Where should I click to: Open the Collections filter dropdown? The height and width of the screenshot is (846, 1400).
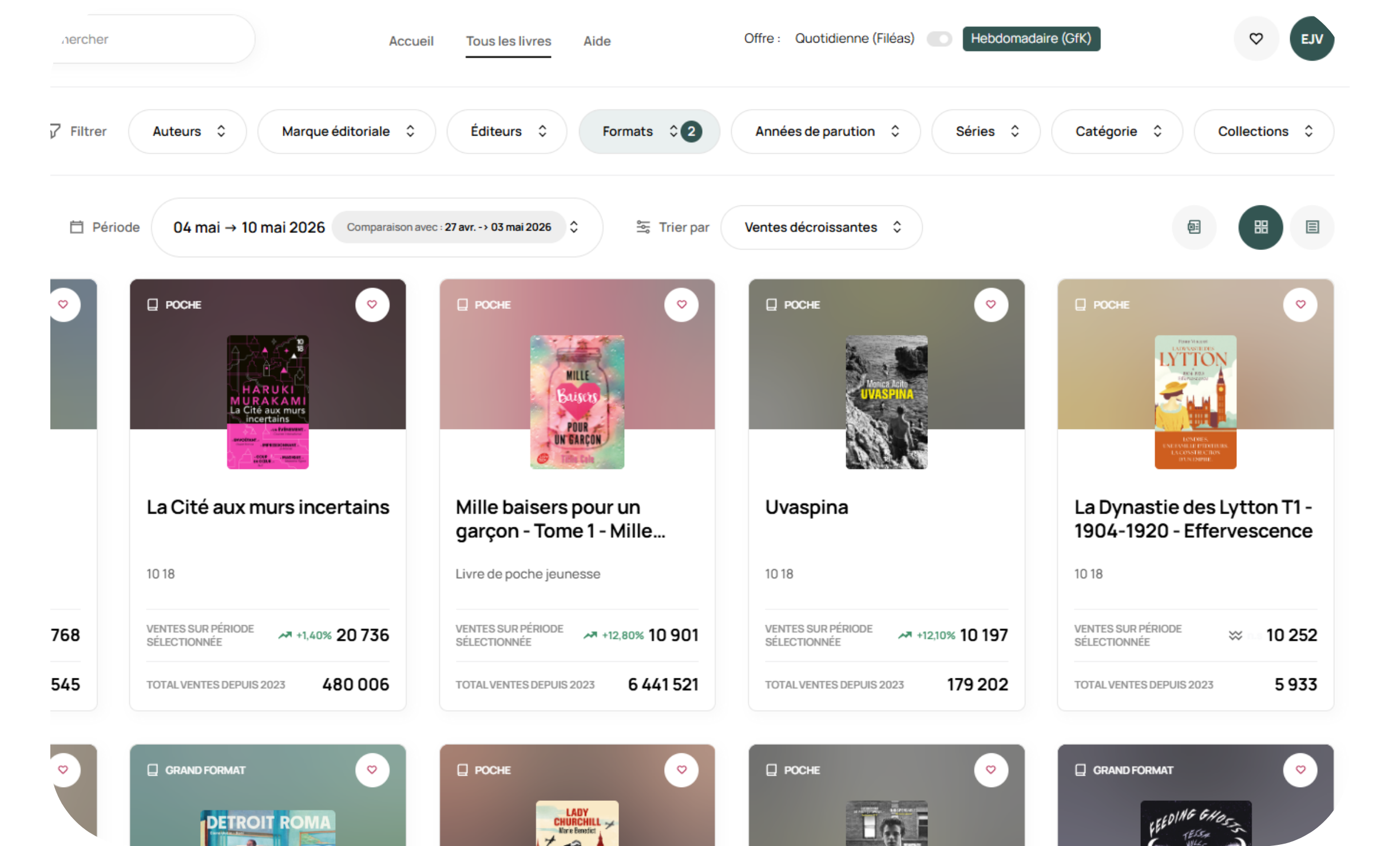coord(1263,132)
